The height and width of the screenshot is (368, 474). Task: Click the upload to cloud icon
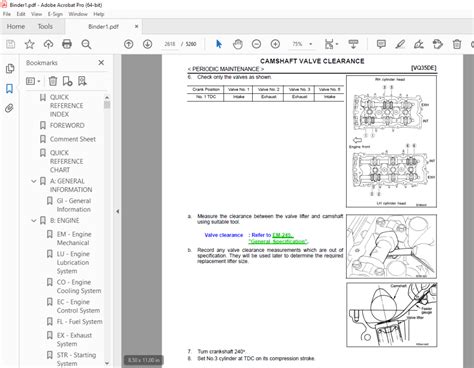click(x=48, y=44)
